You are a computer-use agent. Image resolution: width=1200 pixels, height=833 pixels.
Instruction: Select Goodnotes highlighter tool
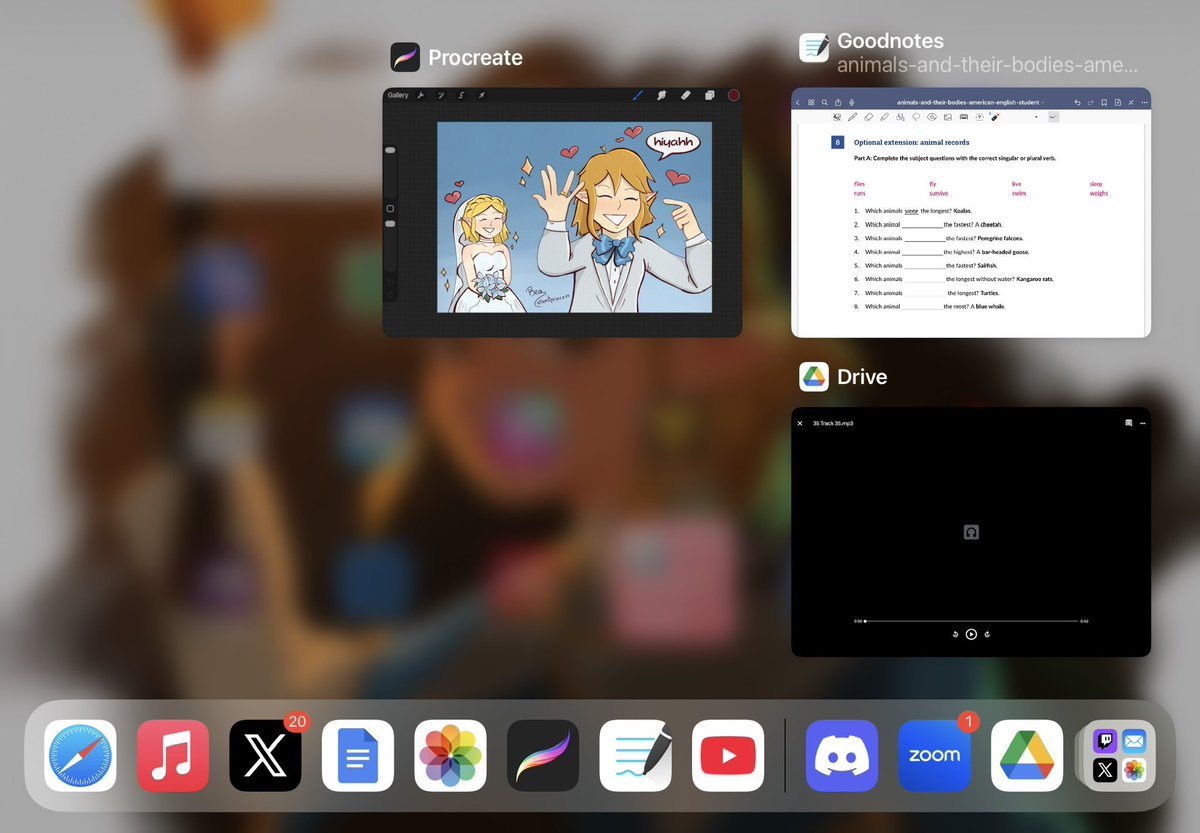[884, 117]
